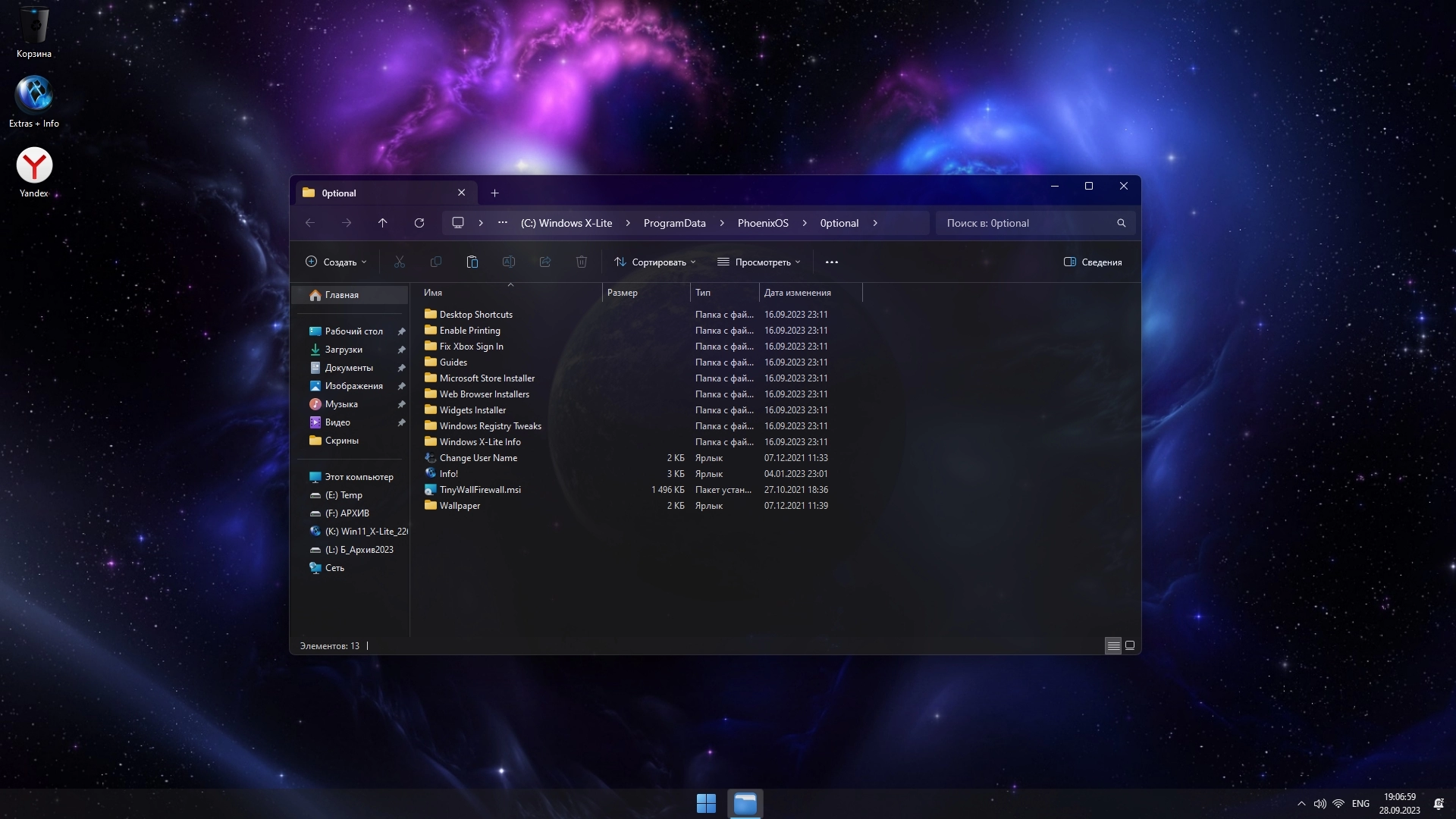
Task: Expand chevron after PhoenixOS in breadcrumb
Action: [x=805, y=223]
